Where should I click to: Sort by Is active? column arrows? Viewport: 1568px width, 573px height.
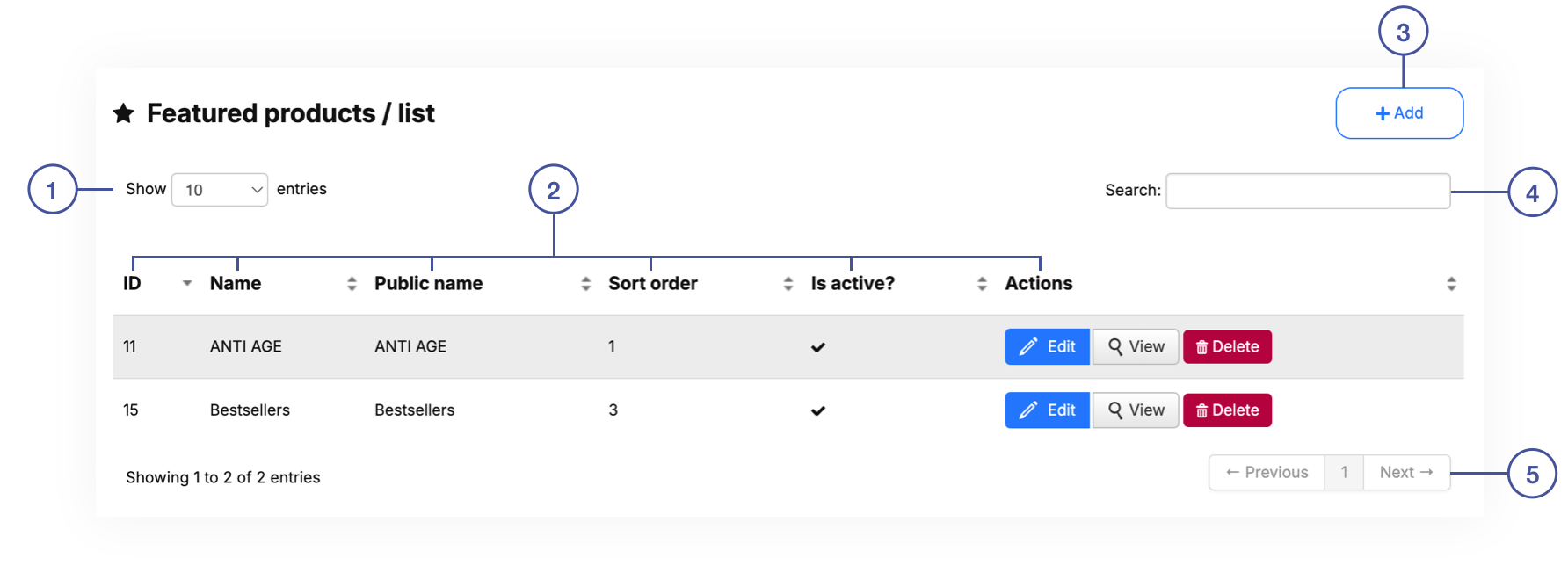point(982,284)
